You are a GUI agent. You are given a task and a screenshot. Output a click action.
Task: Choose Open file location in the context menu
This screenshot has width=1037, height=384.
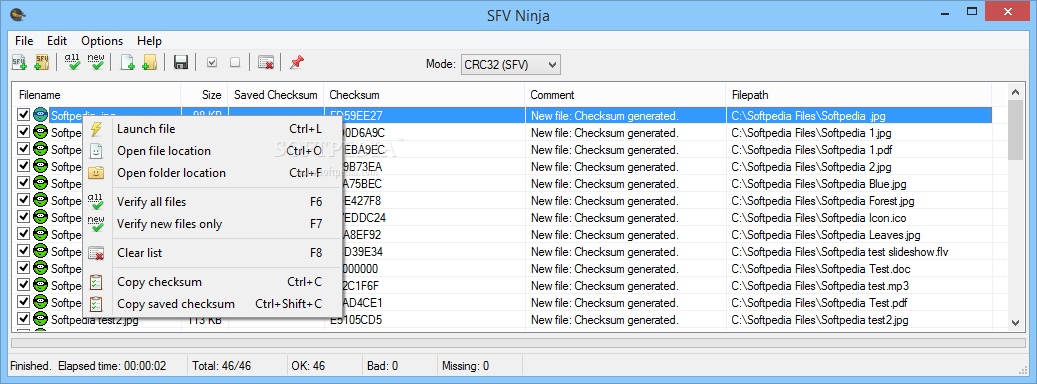(212, 151)
